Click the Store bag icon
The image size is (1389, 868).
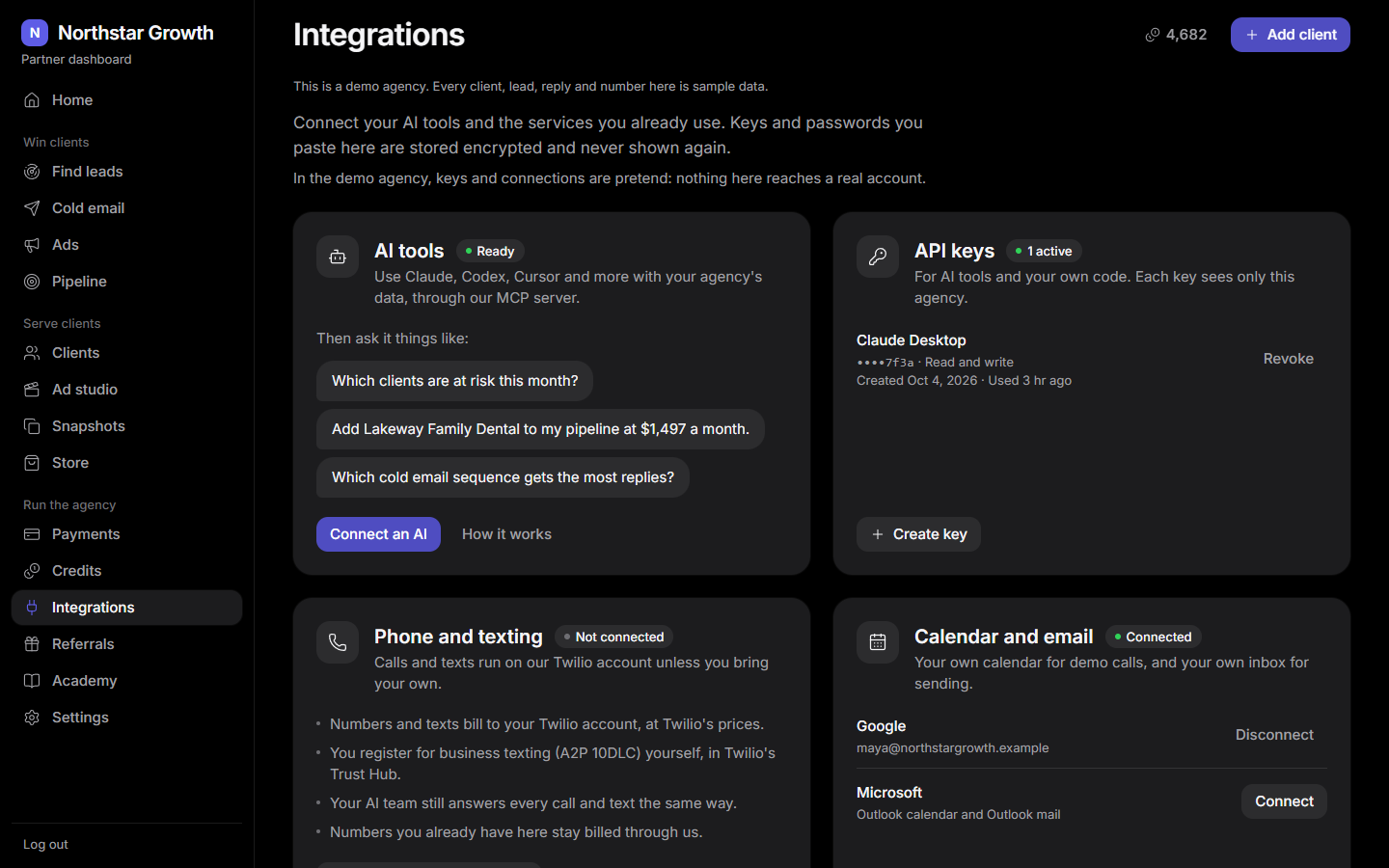point(32,463)
